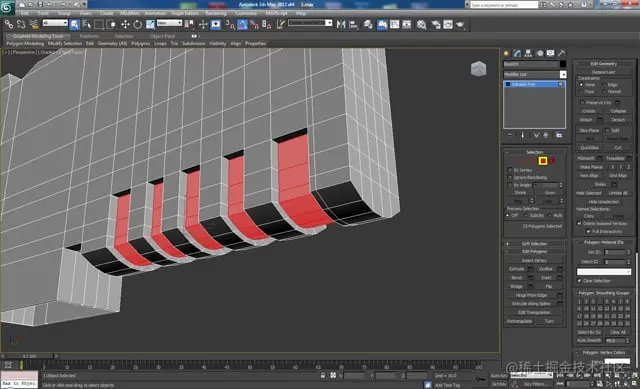
Task: Open the reference coordinate system dropdown
Action: pyautogui.click(x=169, y=23)
